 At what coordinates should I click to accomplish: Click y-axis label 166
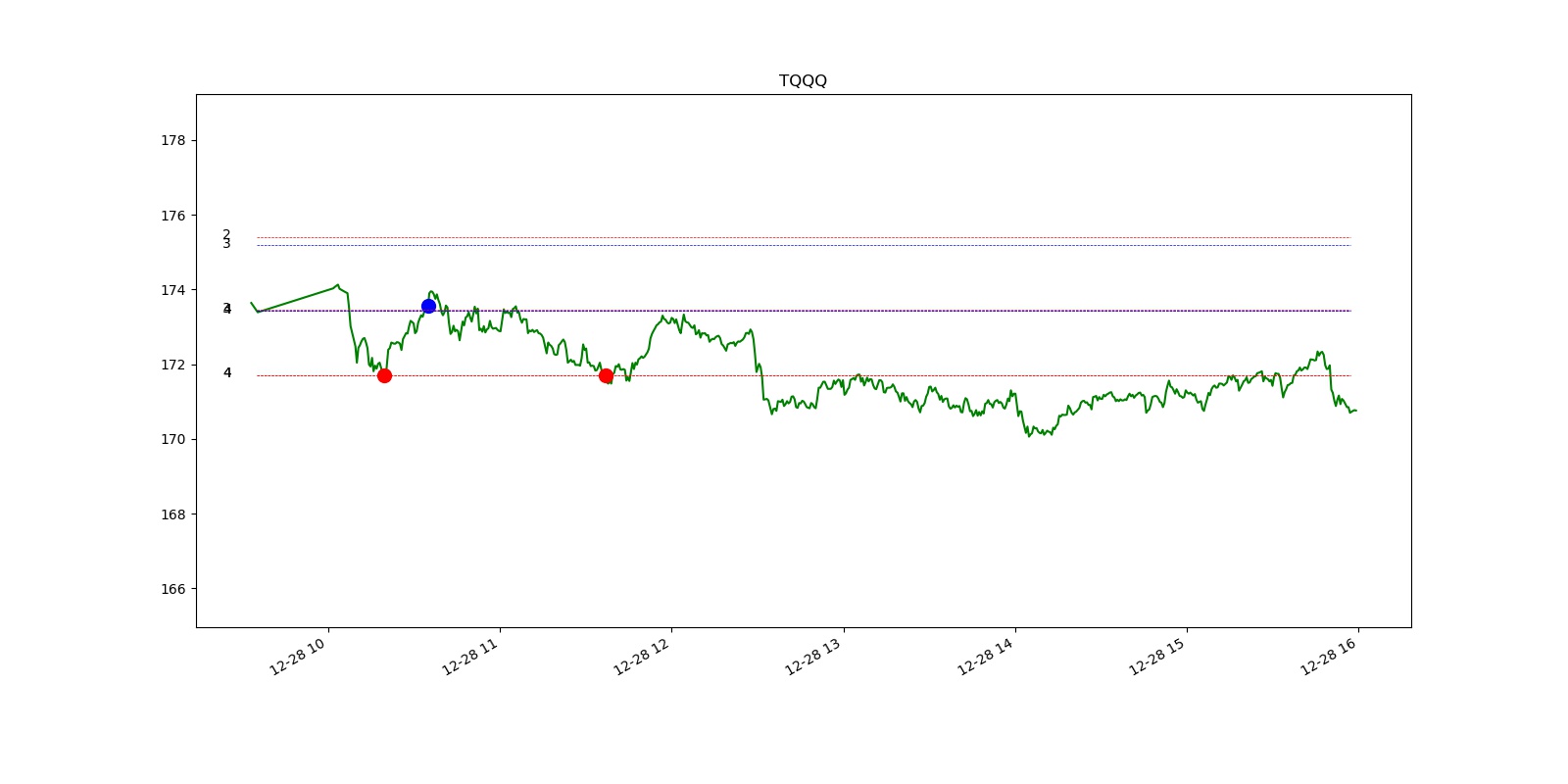pyautogui.click(x=172, y=589)
